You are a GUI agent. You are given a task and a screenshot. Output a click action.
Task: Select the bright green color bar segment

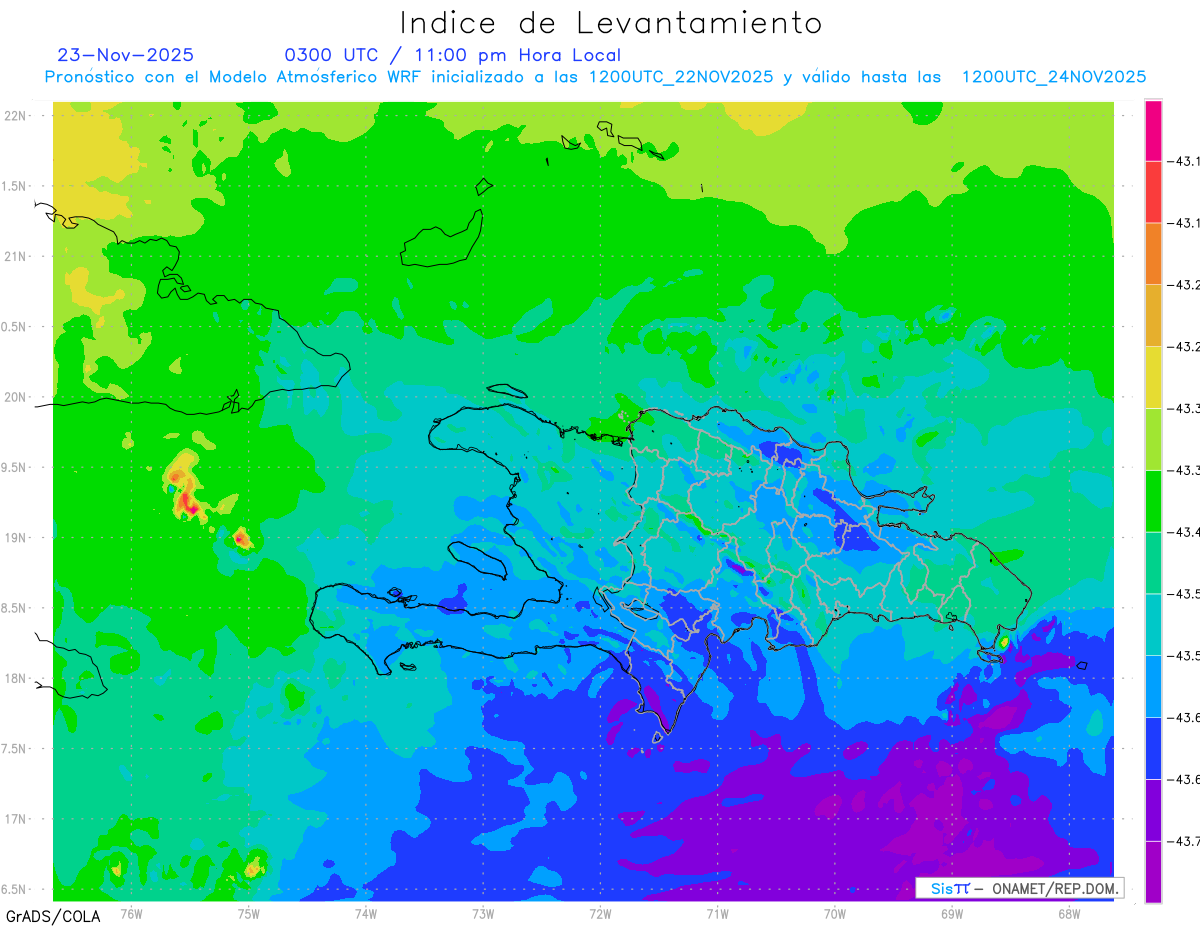1153,501
